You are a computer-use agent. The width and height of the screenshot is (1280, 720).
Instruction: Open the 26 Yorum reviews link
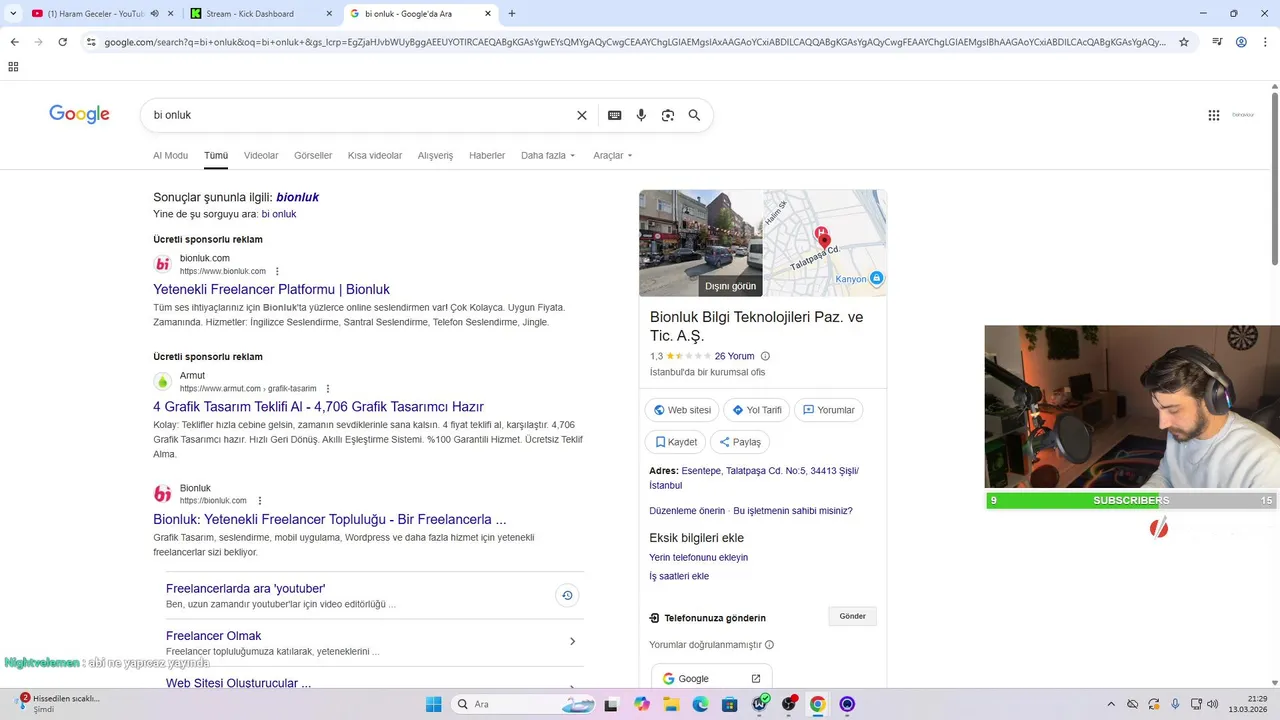(x=734, y=356)
